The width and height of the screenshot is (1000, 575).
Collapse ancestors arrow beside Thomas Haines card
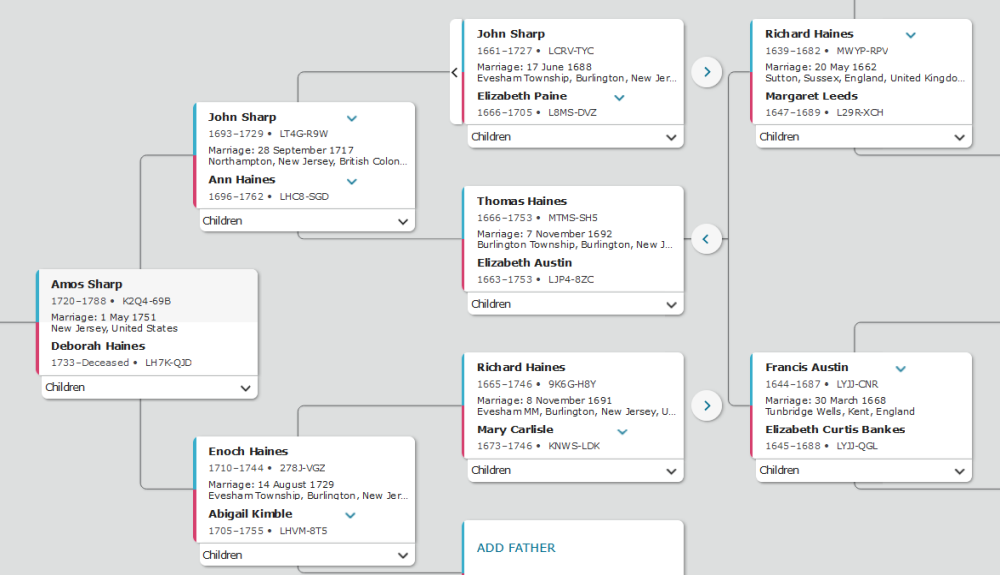click(x=707, y=239)
